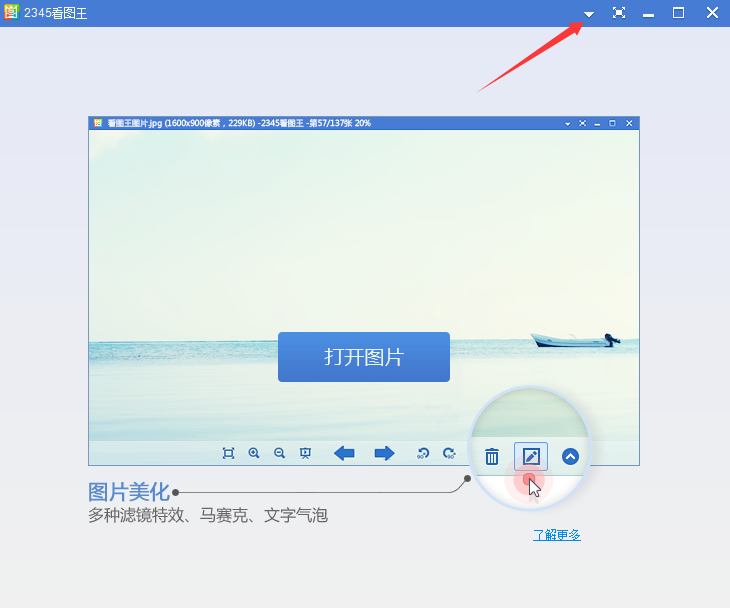Maximize the 2345看图王 window
The image size is (730, 608).
click(x=678, y=13)
